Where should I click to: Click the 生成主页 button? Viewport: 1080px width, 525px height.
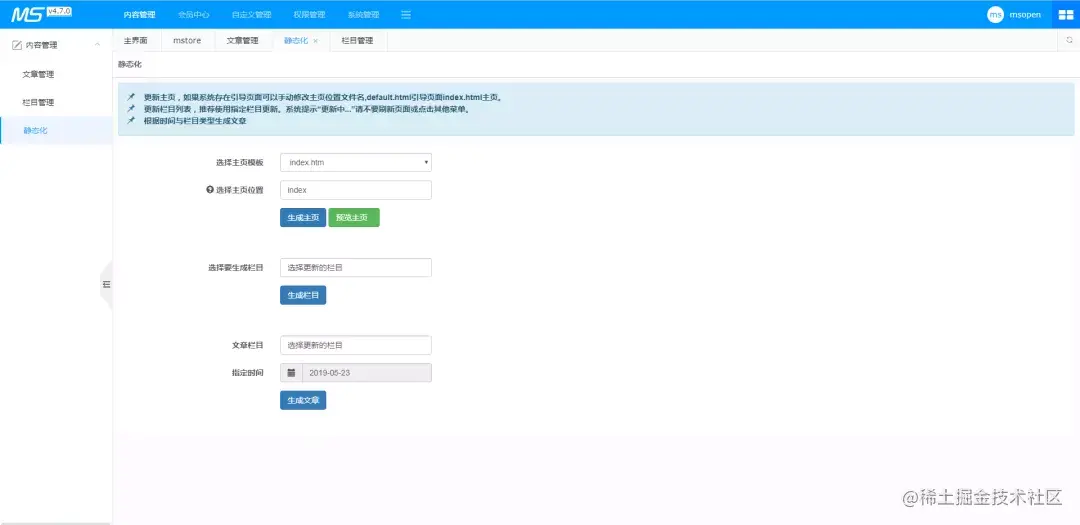[x=303, y=217]
